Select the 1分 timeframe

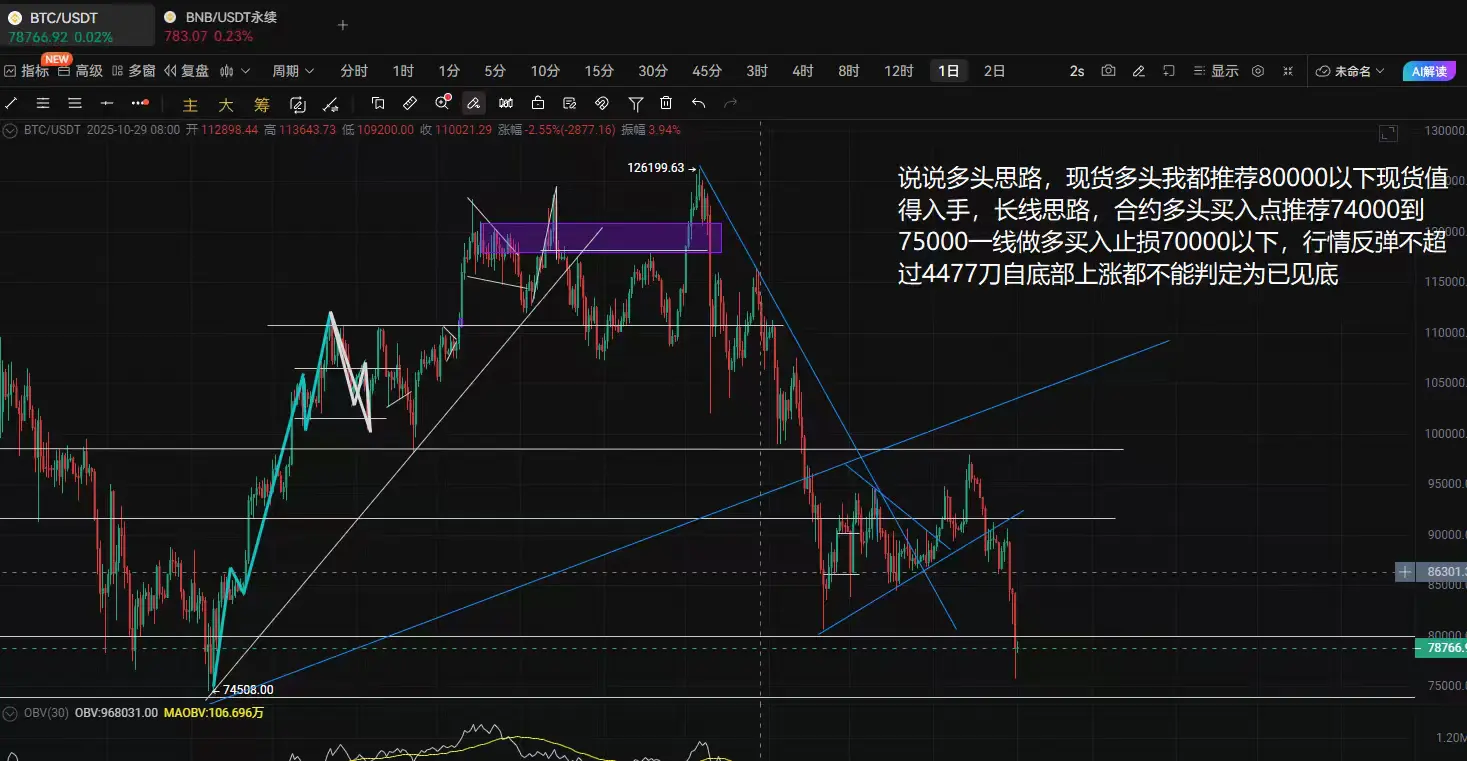[449, 71]
